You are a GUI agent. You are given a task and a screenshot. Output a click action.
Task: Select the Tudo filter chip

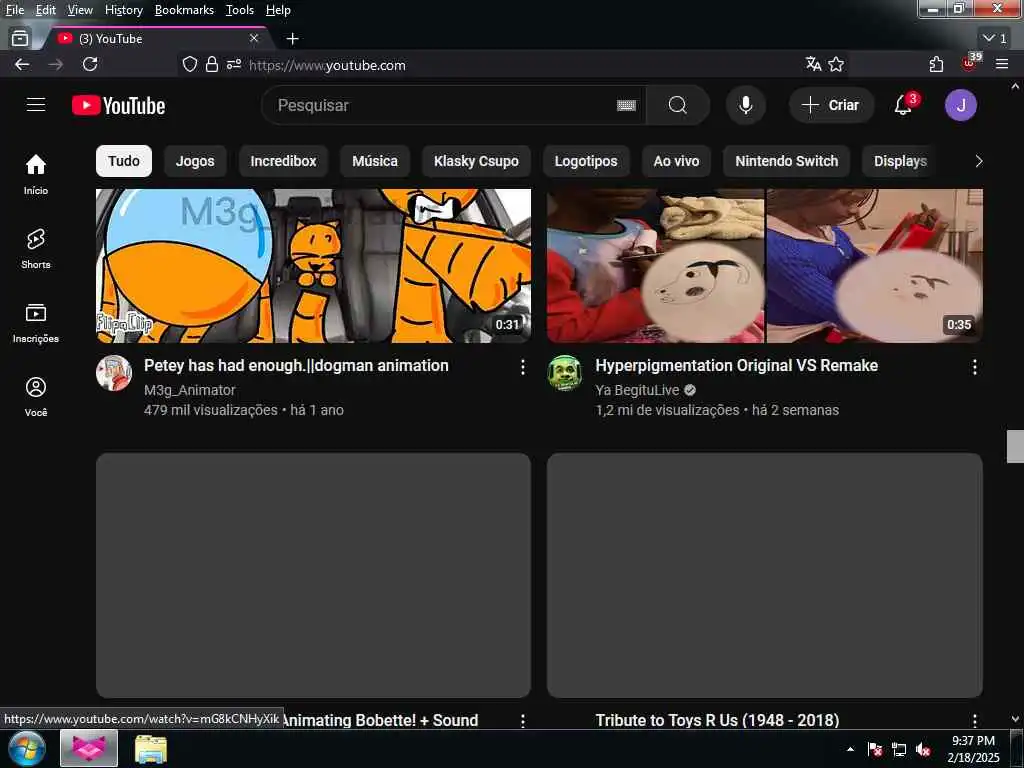(x=124, y=161)
